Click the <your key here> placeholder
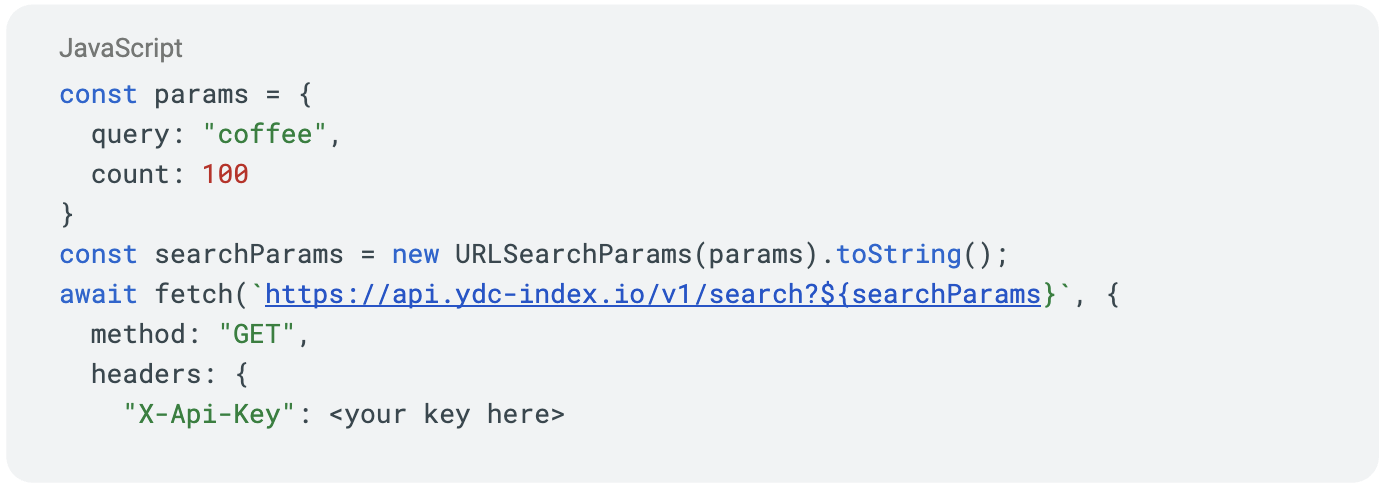Image resolution: width=1384 pixels, height=488 pixels. pyautogui.click(x=447, y=414)
